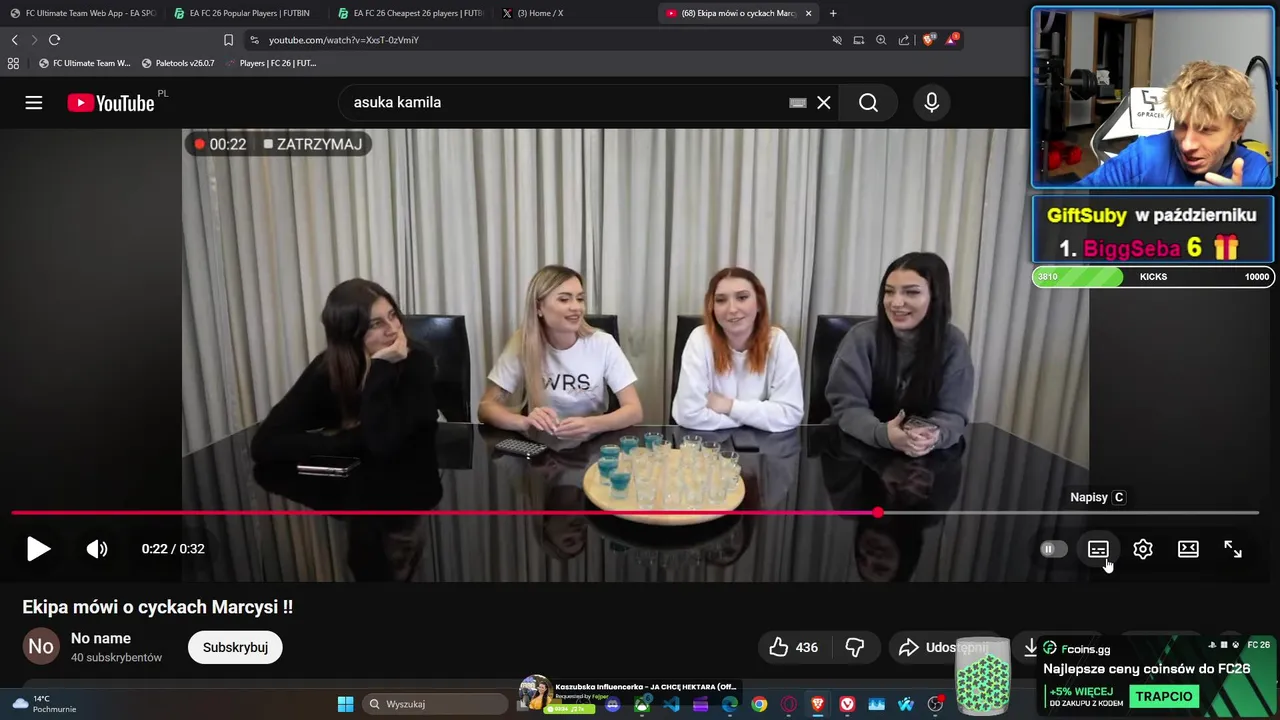Screen dimensions: 1280x720
Task: Like the video (436 likes)
Action: tap(793, 647)
